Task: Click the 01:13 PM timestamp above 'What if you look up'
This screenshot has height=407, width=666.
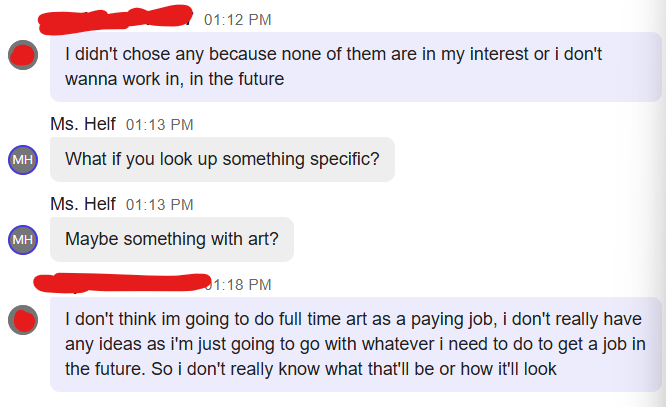Action: coord(160,125)
